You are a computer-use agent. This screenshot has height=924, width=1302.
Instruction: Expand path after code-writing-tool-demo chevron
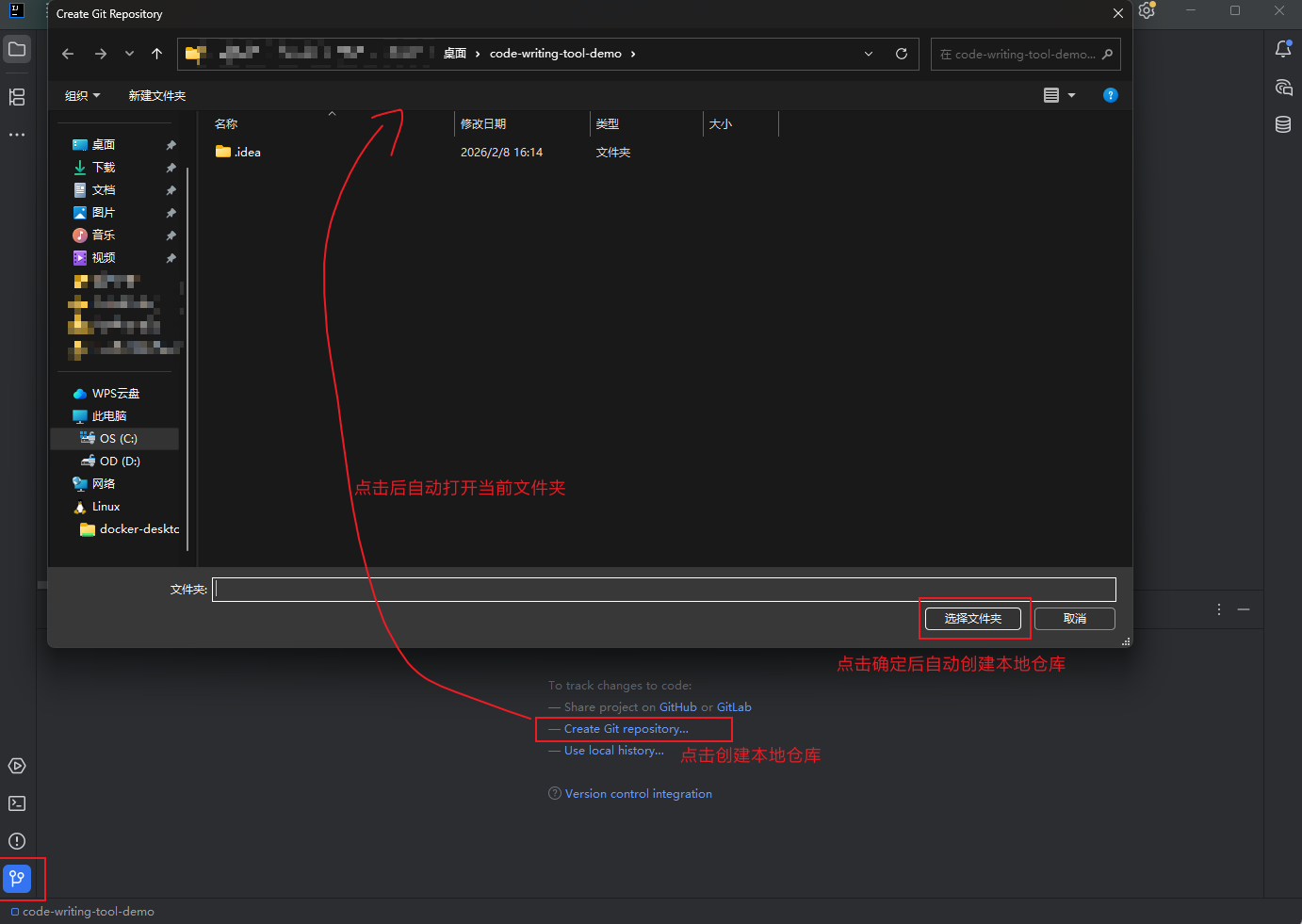click(633, 54)
